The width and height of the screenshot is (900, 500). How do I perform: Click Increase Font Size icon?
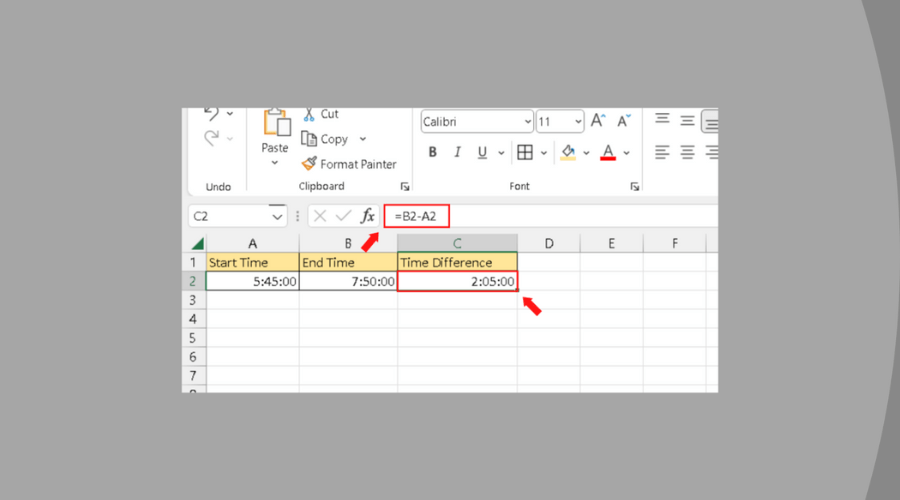598,121
